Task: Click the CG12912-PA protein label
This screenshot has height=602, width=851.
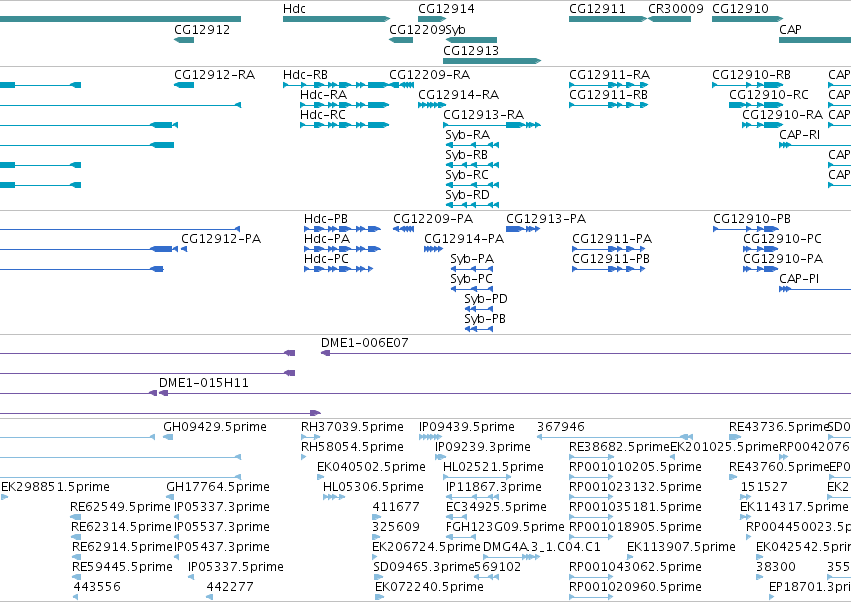Action: 221,239
